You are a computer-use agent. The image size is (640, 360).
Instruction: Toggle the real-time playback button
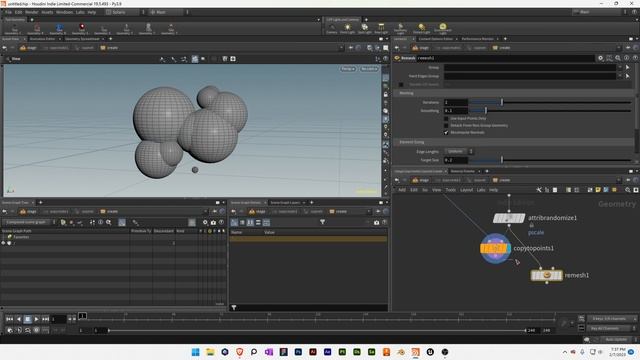point(10,330)
